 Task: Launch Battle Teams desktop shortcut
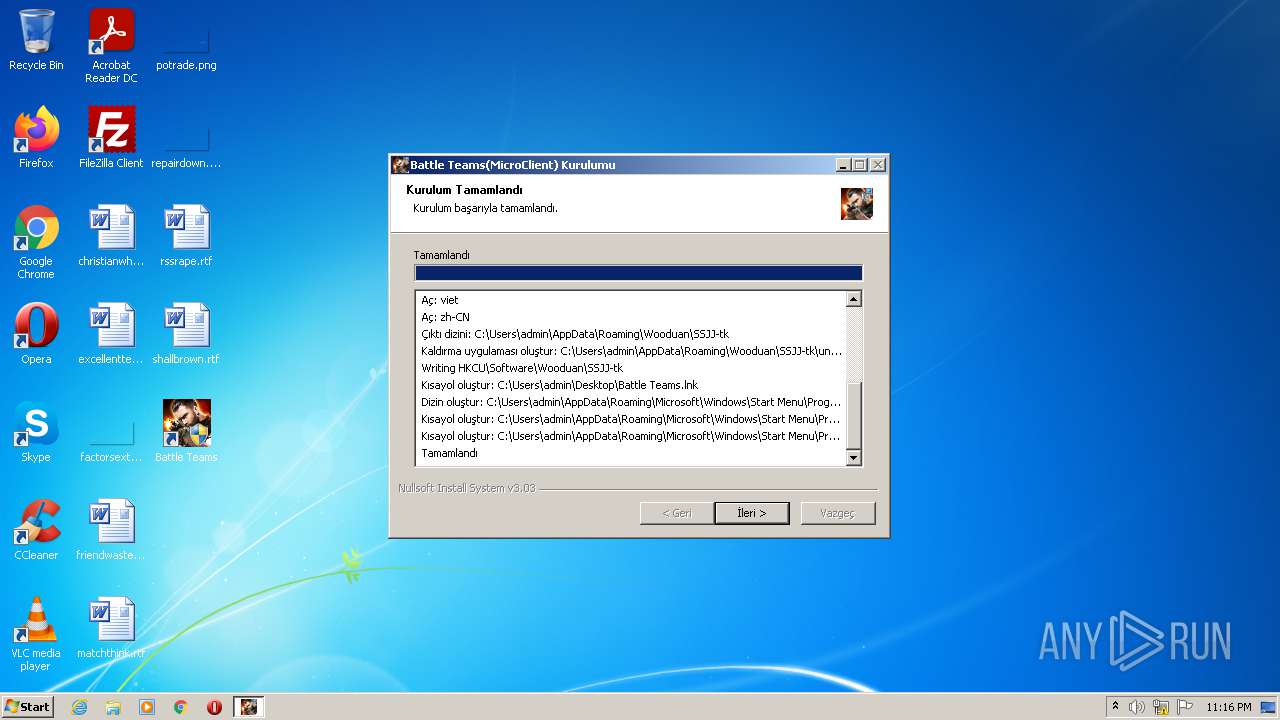pyautogui.click(x=186, y=432)
